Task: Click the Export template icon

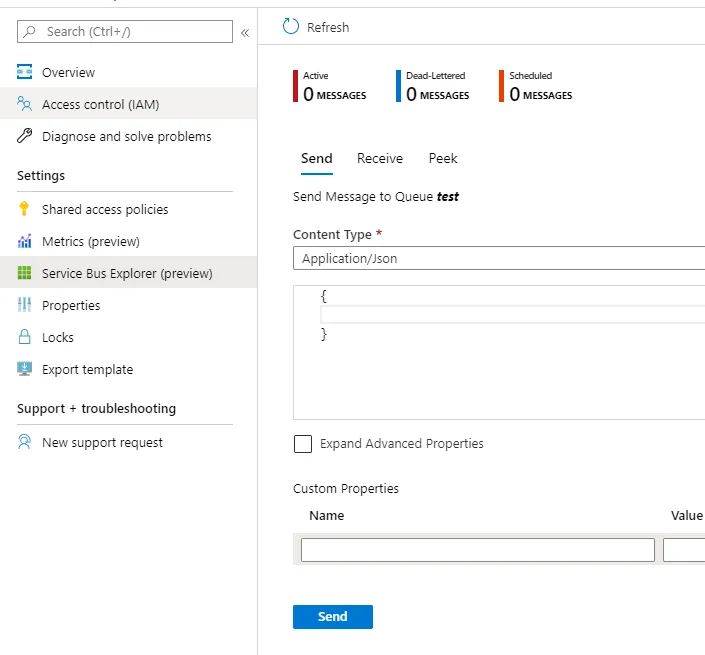Action: [x=25, y=369]
